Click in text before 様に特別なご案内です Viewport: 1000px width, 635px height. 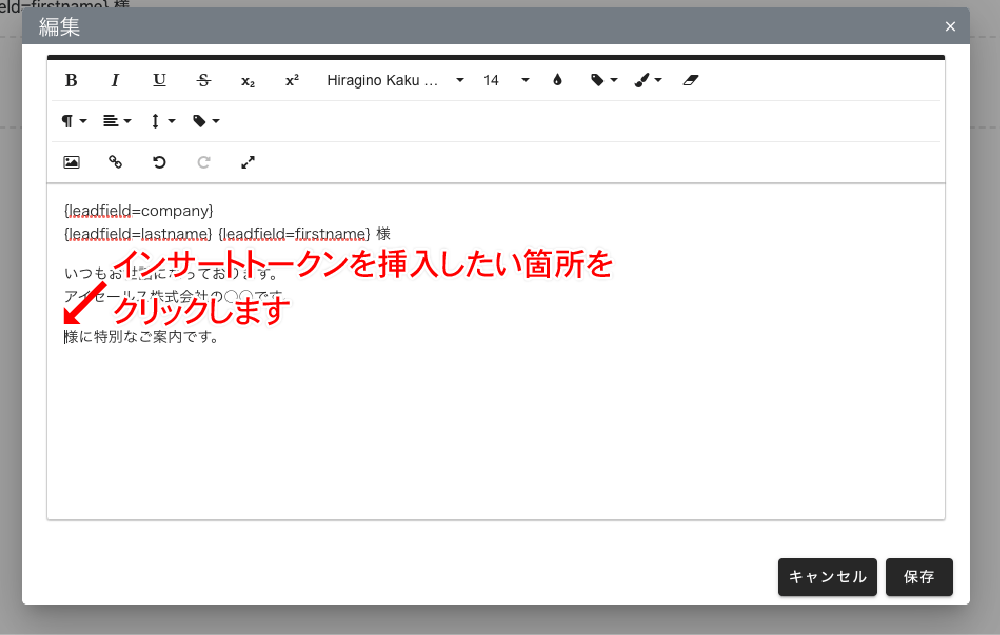[x=65, y=337]
